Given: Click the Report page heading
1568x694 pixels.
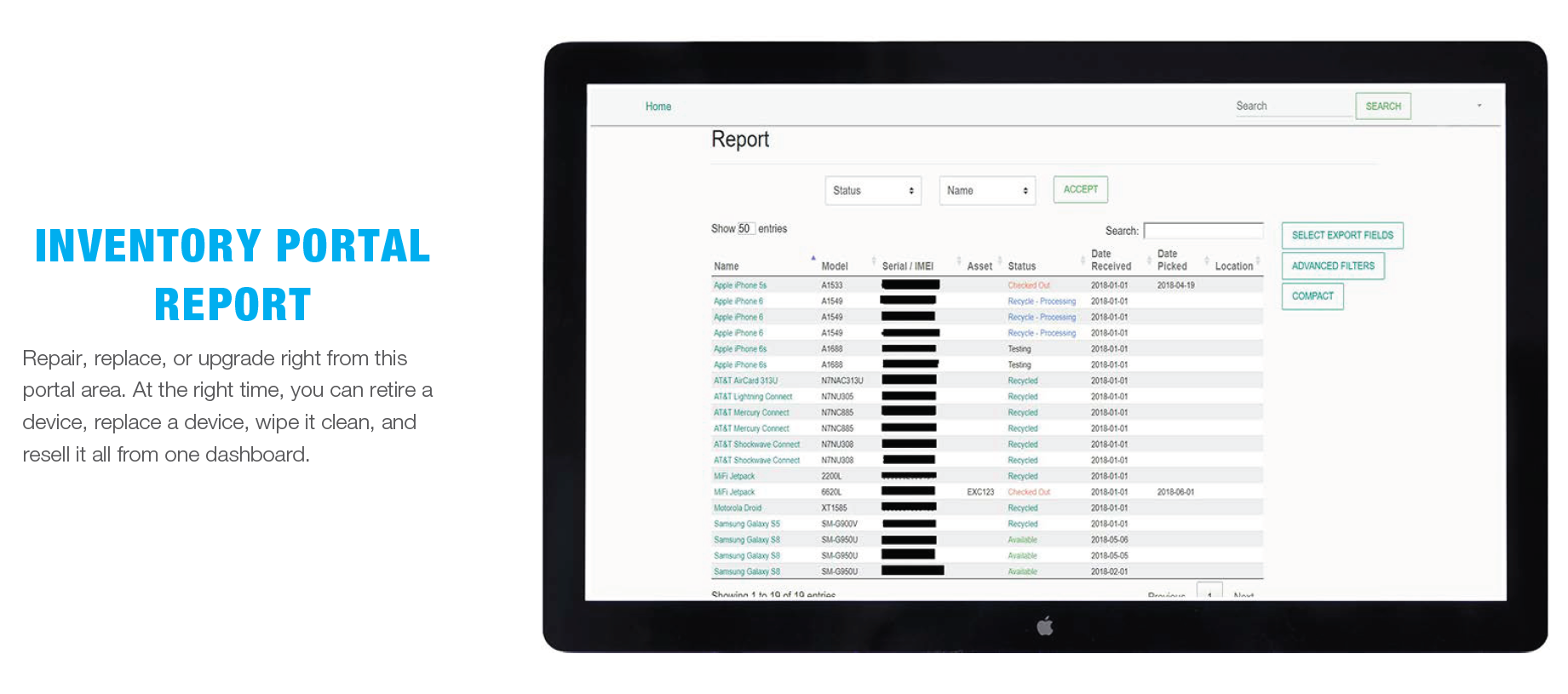Looking at the screenshot, I should (740, 140).
